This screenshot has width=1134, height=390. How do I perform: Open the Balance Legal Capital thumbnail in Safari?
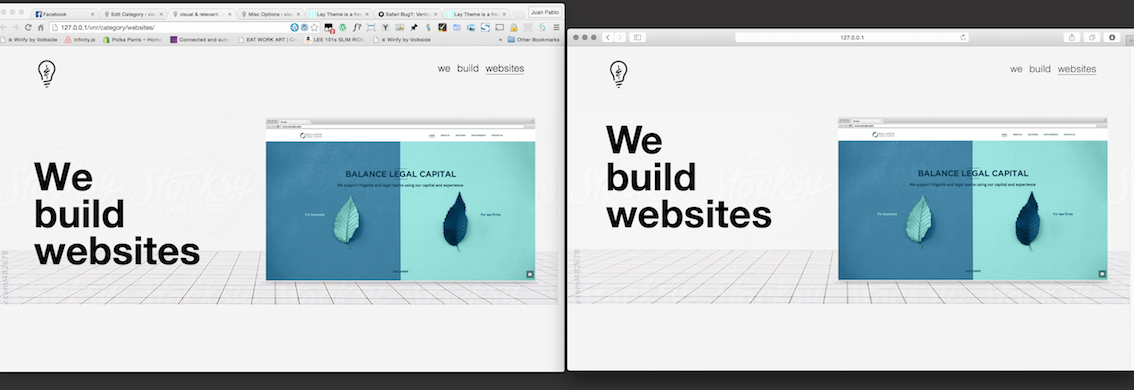pyautogui.click(x=973, y=199)
